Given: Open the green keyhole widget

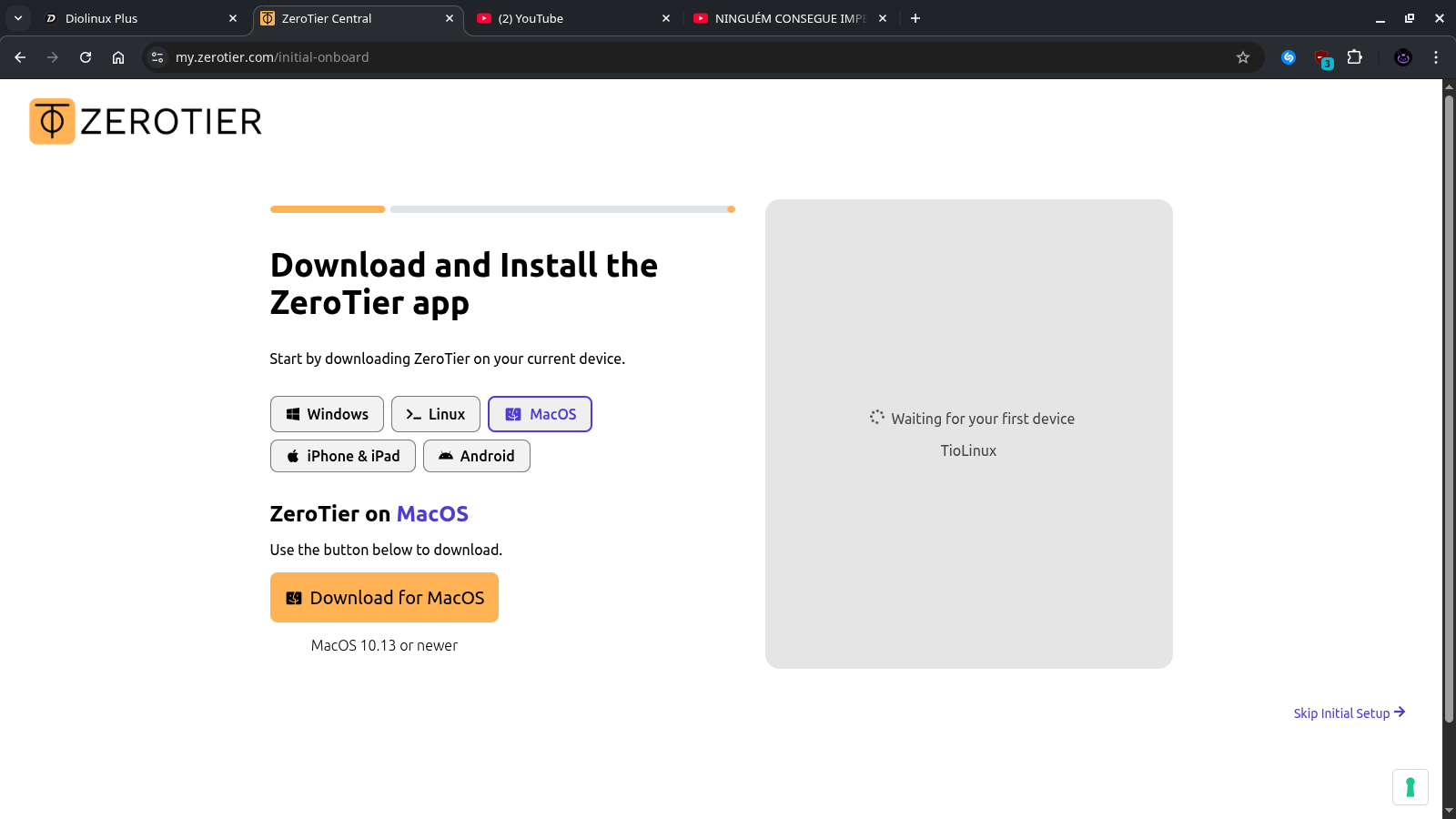Looking at the screenshot, I should pyautogui.click(x=1410, y=787).
